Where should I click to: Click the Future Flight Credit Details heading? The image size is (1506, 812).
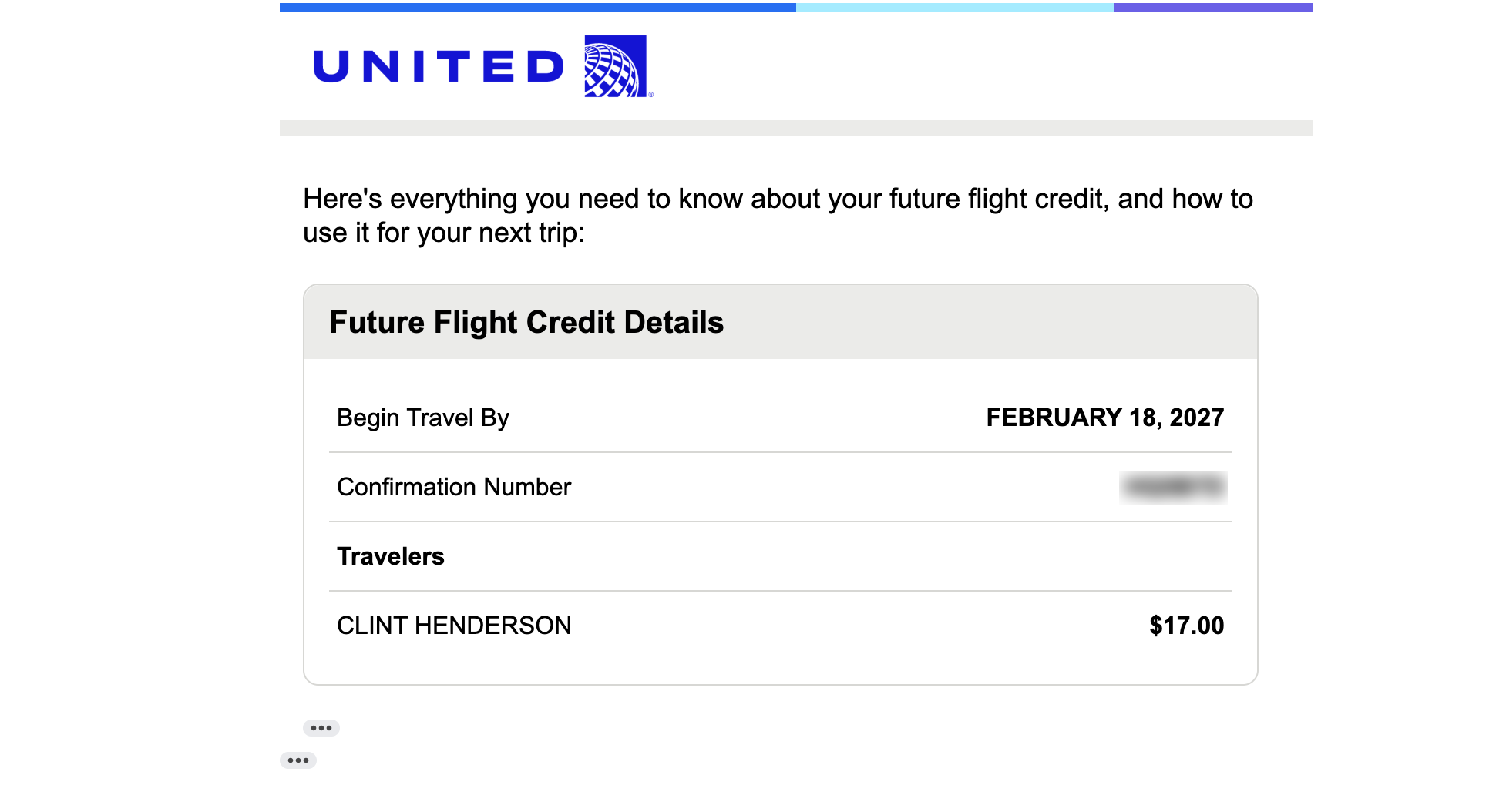pyautogui.click(x=526, y=322)
